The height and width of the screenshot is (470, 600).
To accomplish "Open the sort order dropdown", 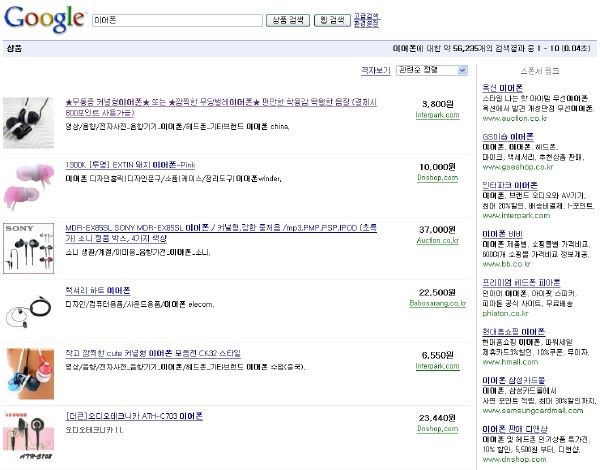I will pyautogui.click(x=432, y=70).
